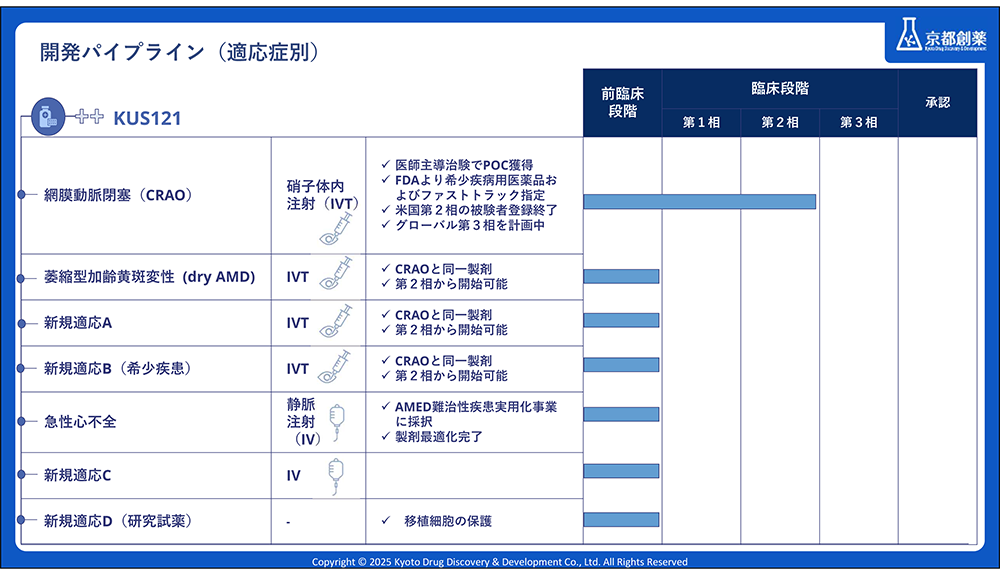Select the 新規適応C preclinical progress bar
Viewport: 1000px width, 575px height.
click(621, 471)
